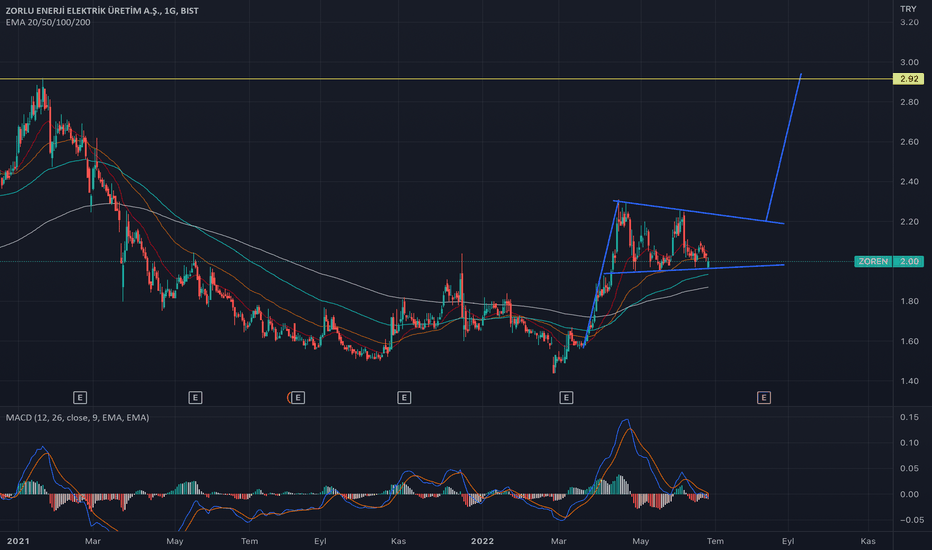Click the May label following 2021 Mar
Image resolution: width=932 pixels, height=550 pixels.
175,541
